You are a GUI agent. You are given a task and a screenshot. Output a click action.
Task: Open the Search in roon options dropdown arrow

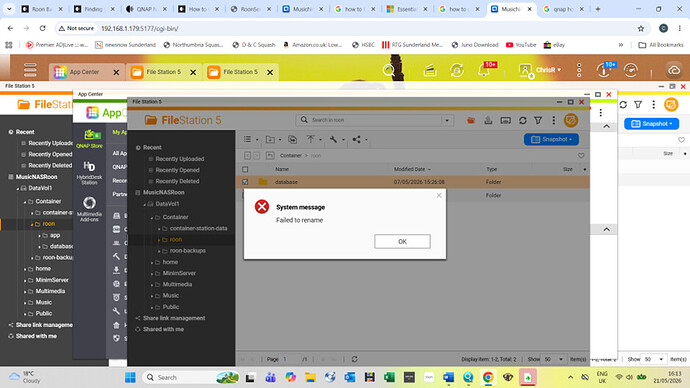coord(447,120)
